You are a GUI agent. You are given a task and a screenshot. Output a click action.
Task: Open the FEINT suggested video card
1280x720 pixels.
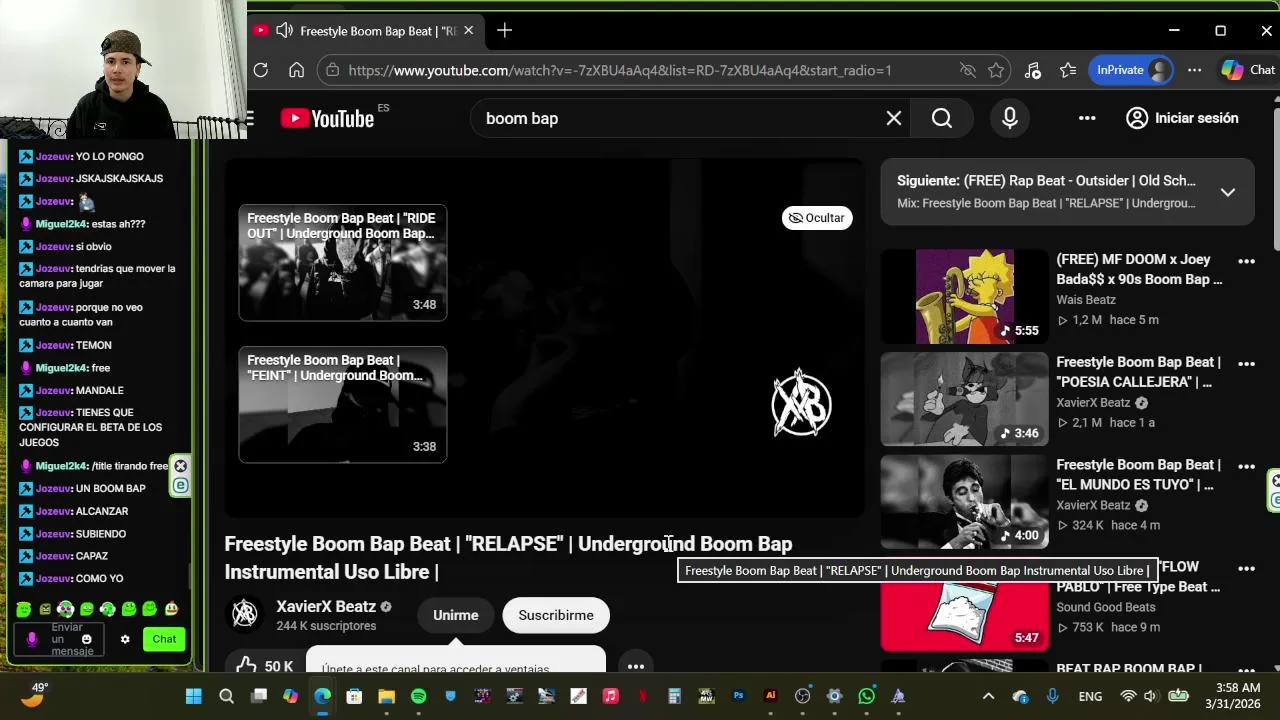point(343,404)
